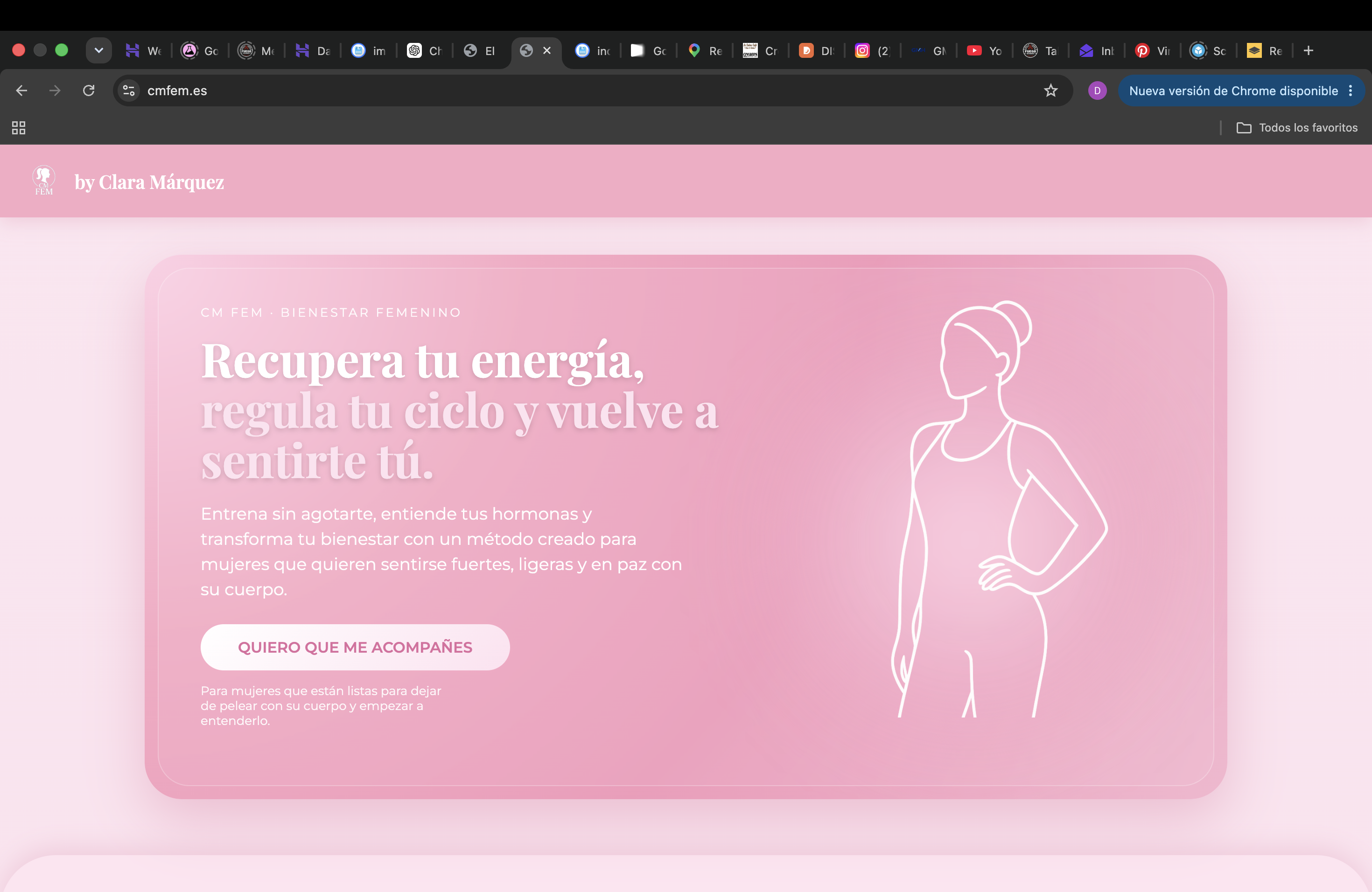
Task: Click QUIERO QUE ME ACOMPAÑES button
Action: click(355, 647)
